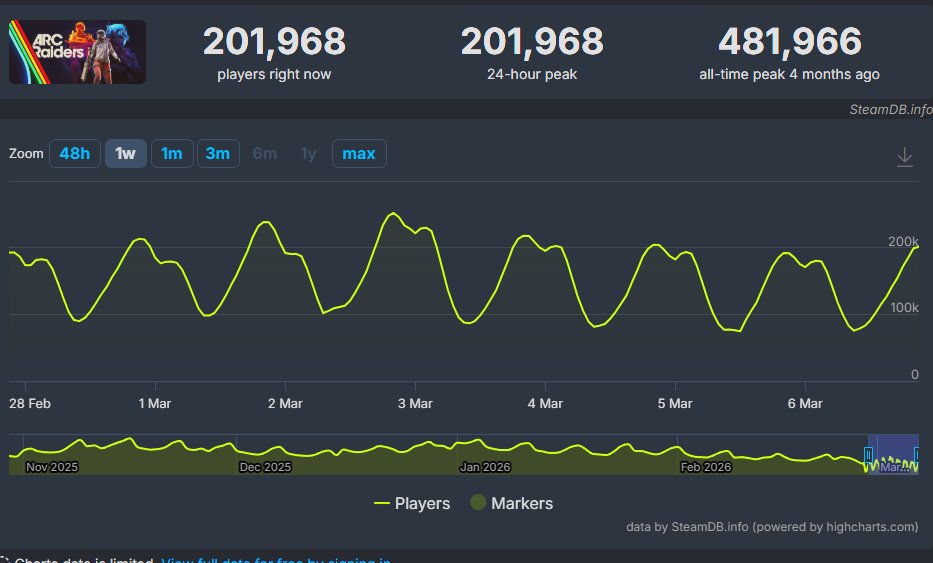
Task: Set chart zoom to 48h
Action: 74,154
